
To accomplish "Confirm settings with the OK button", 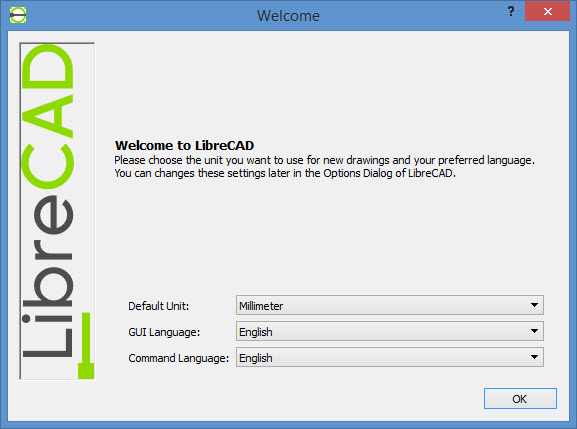I will click(520, 398).
